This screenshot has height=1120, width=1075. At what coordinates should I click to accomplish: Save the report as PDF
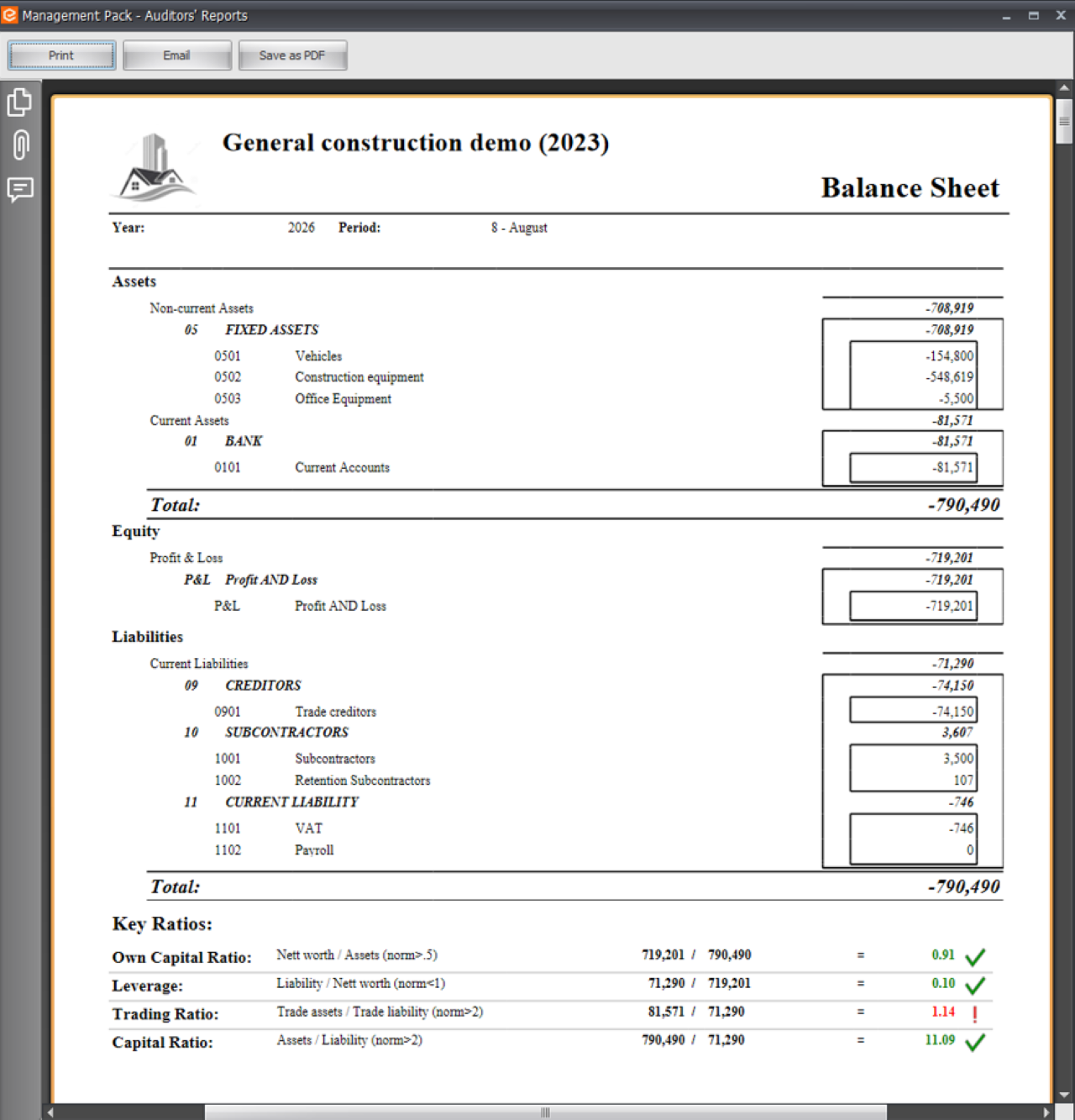[x=292, y=55]
